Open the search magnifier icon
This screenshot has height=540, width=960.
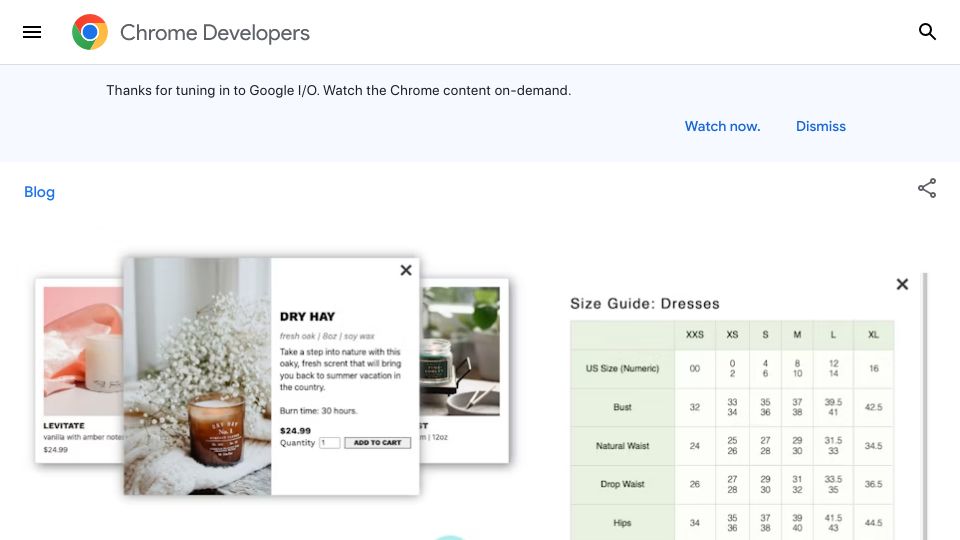(x=927, y=32)
